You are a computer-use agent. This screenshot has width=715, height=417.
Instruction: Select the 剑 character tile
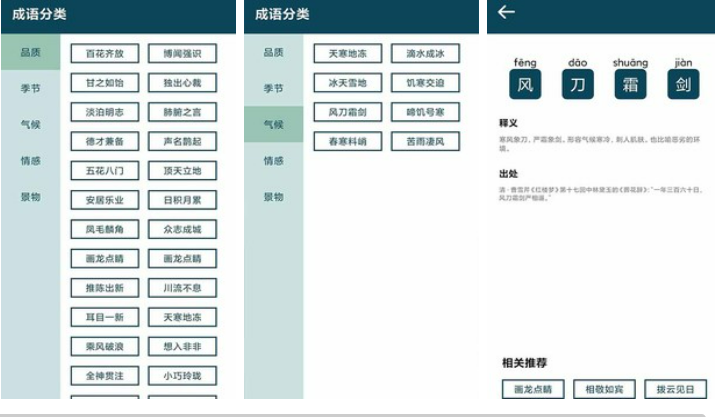tap(683, 85)
